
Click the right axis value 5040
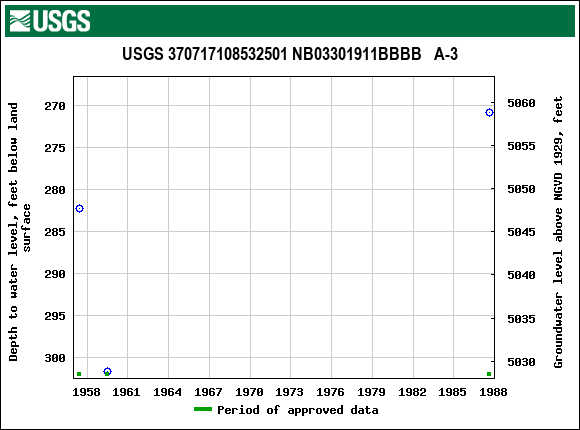pyautogui.click(x=521, y=275)
